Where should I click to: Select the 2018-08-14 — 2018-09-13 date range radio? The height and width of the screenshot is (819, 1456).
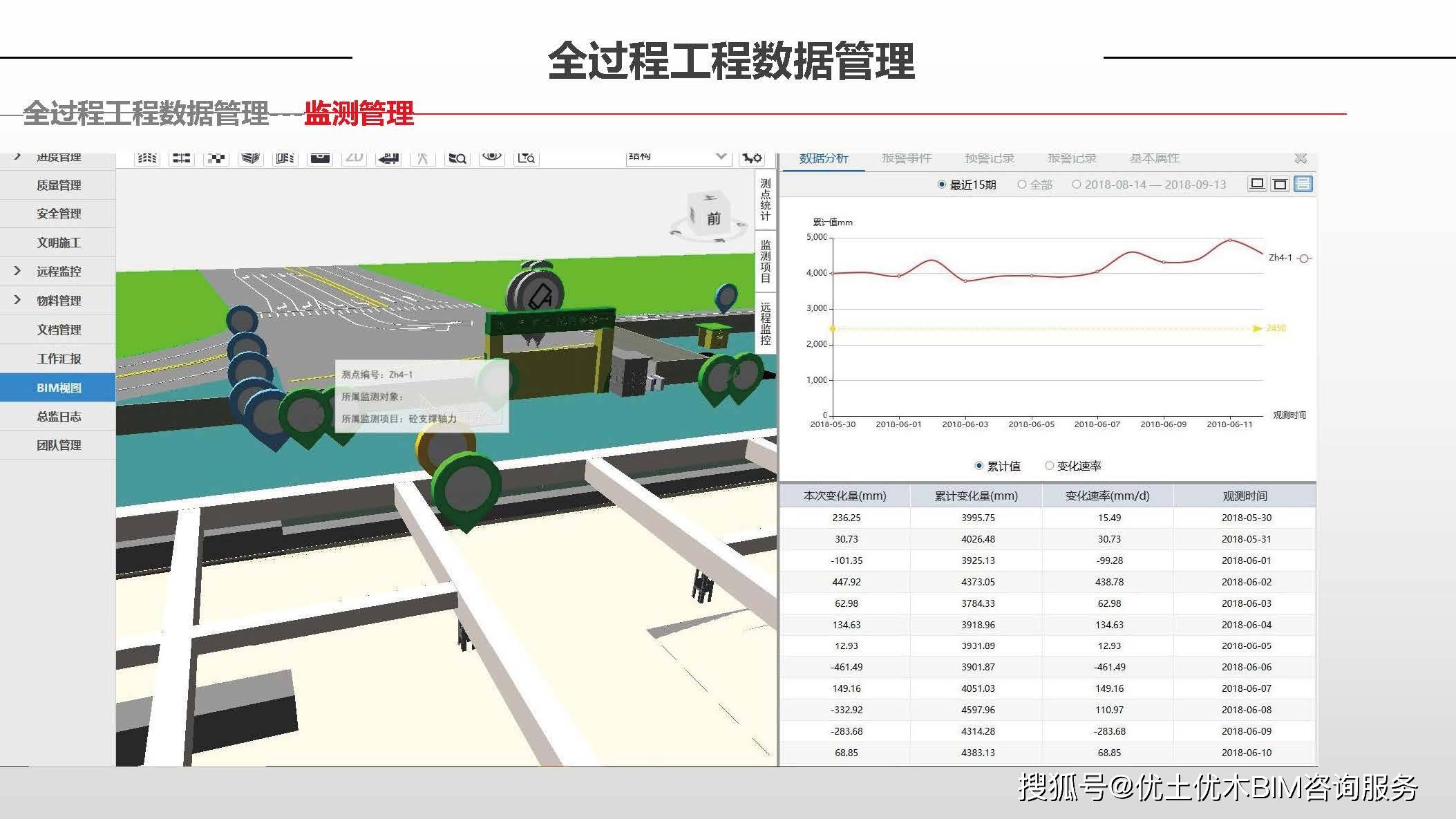(x=1076, y=185)
